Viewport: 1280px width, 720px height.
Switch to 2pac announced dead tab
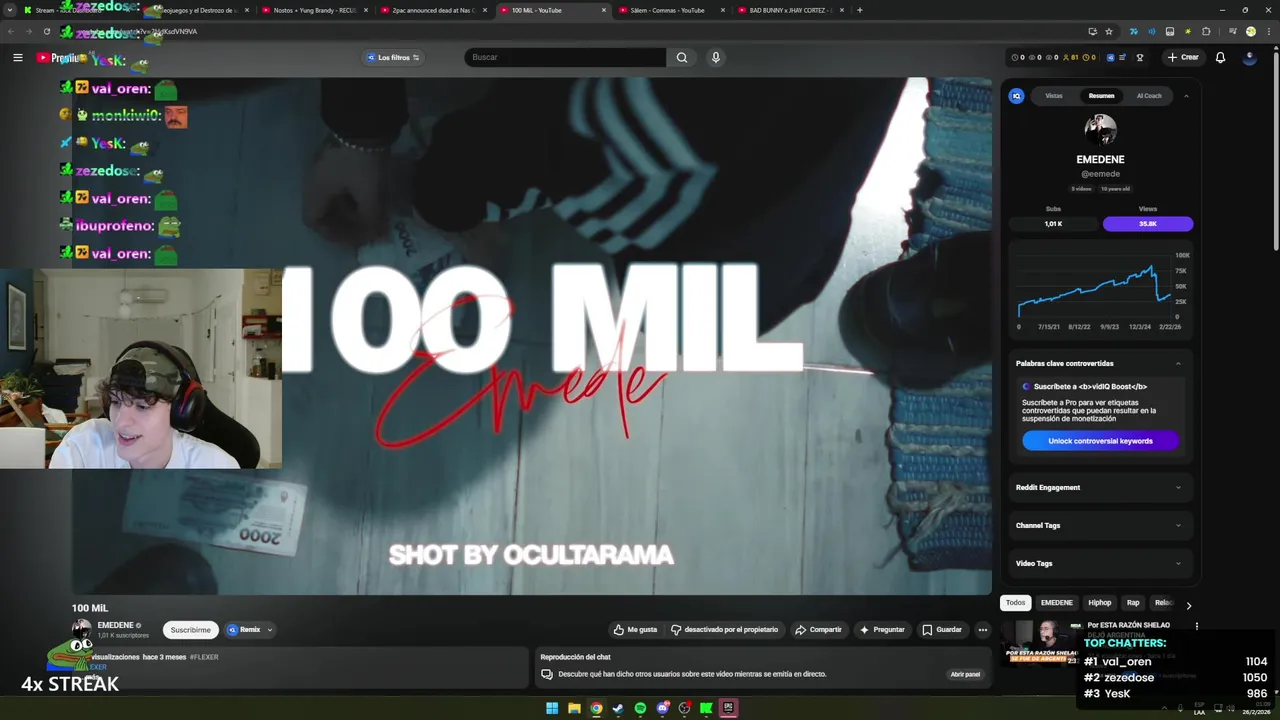[432, 10]
